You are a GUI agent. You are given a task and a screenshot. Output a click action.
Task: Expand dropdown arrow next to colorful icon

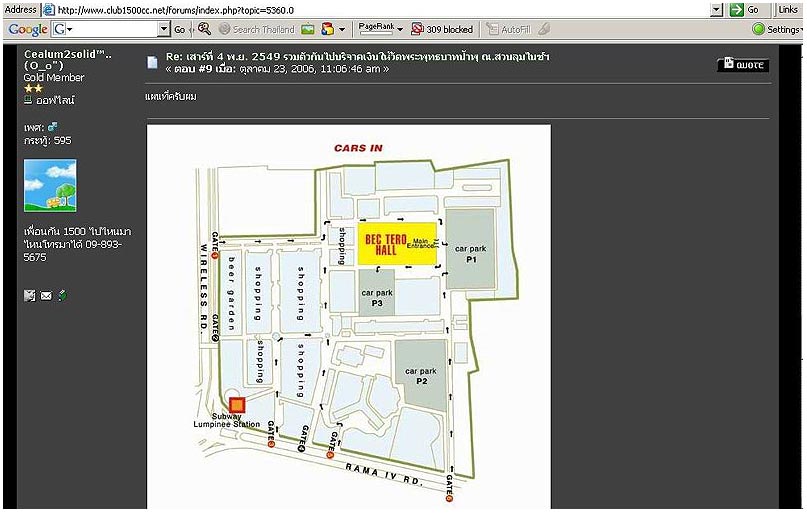click(341, 29)
